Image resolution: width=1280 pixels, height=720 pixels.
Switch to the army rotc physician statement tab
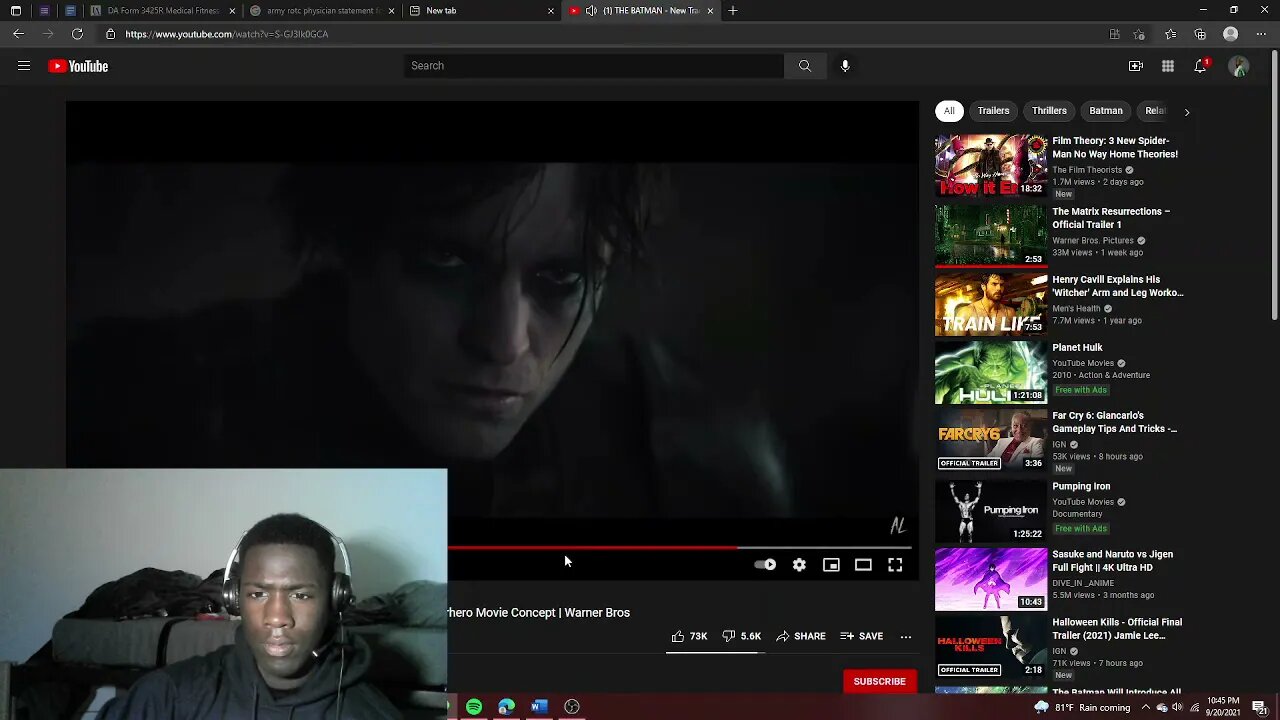click(323, 10)
